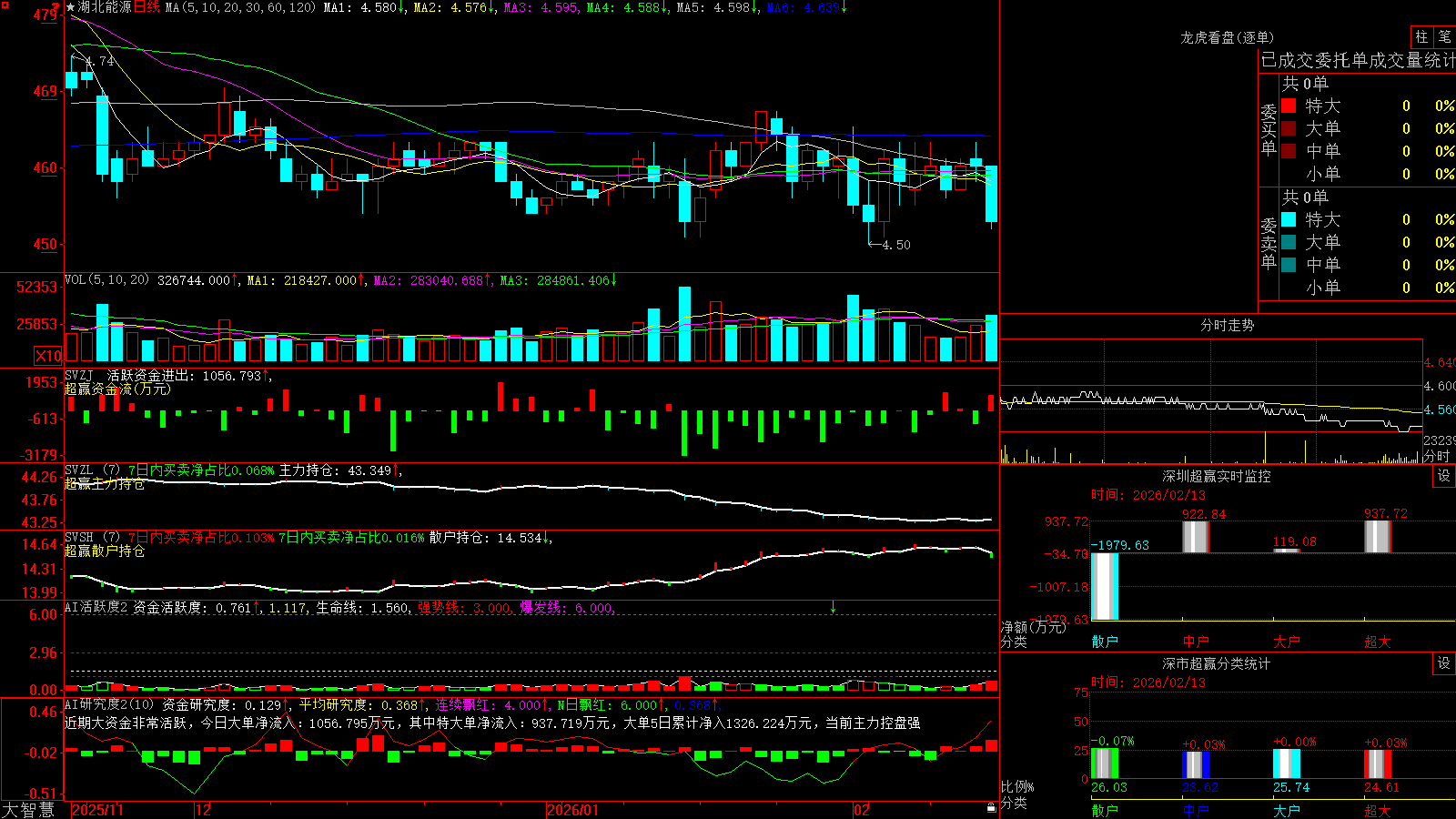Click the green 散户 bar showing 26.03 percent

(1105, 763)
